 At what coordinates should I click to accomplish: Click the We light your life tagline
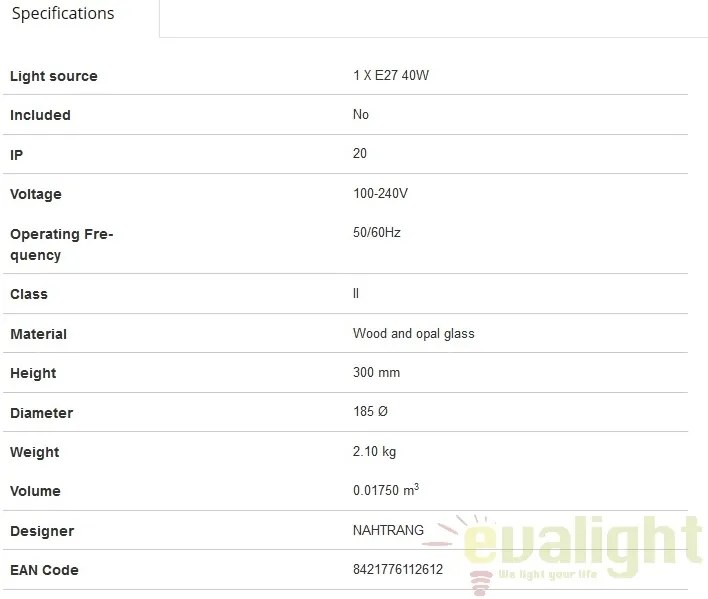[x=548, y=575]
